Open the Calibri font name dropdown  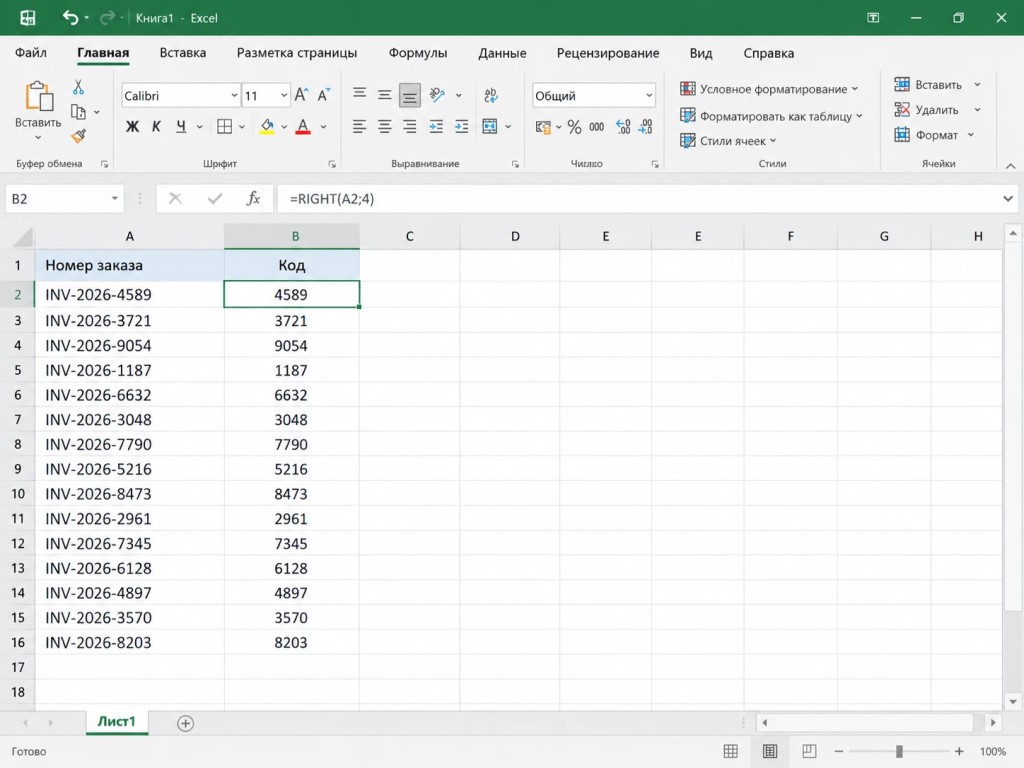coord(234,95)
